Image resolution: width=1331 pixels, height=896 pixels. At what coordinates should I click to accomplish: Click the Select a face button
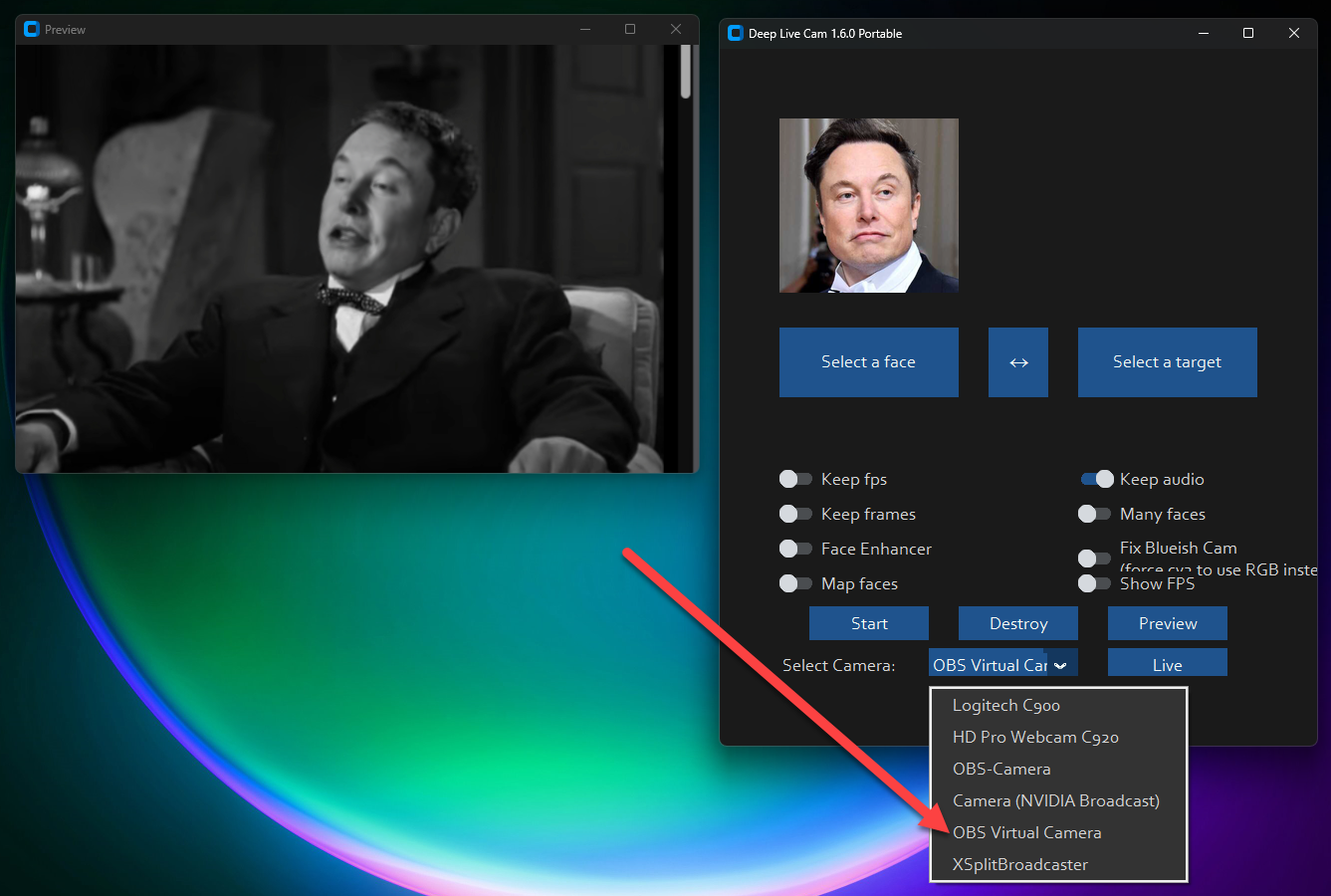(868, 362)
